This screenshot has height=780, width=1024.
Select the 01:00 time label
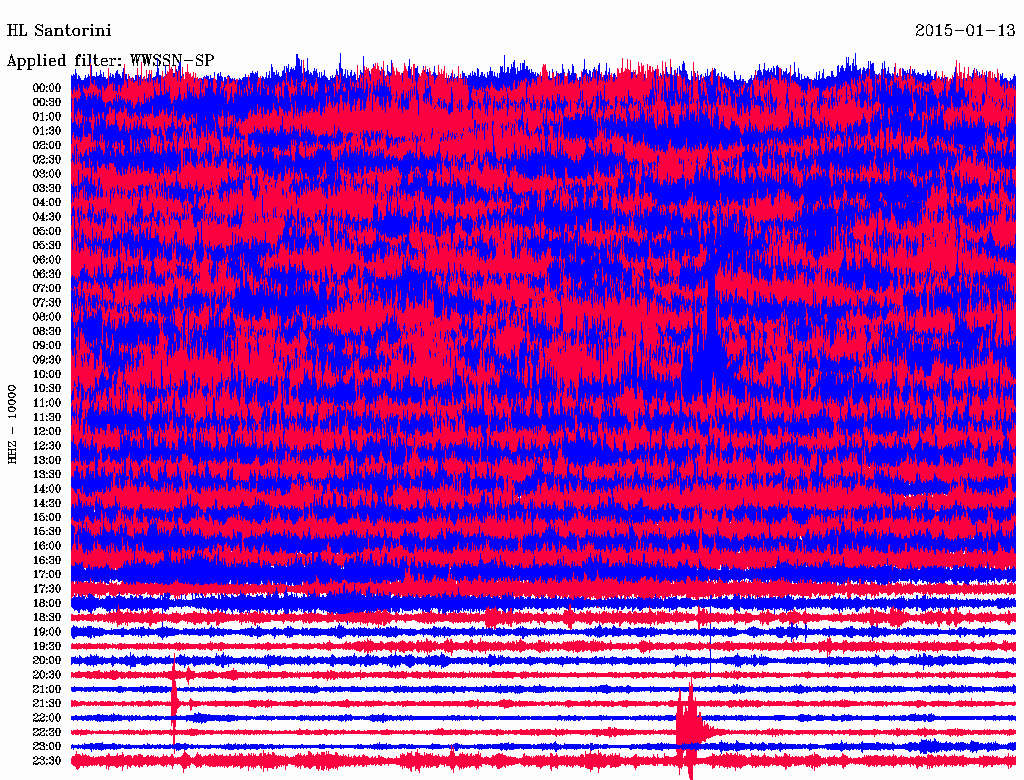pyautogui.click(x=47, y=116)
